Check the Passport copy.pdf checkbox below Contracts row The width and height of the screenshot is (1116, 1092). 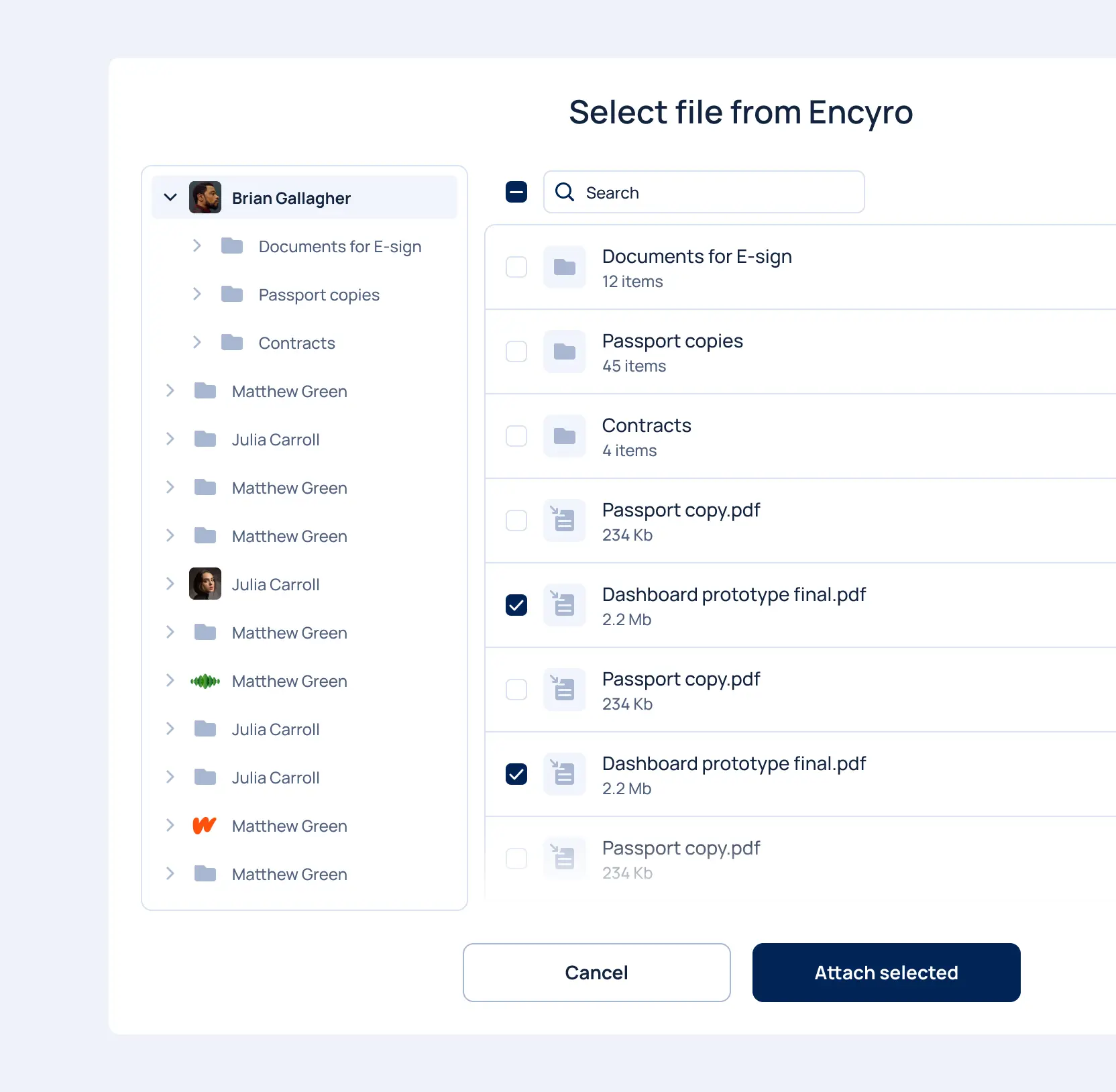tap(516, 521)
